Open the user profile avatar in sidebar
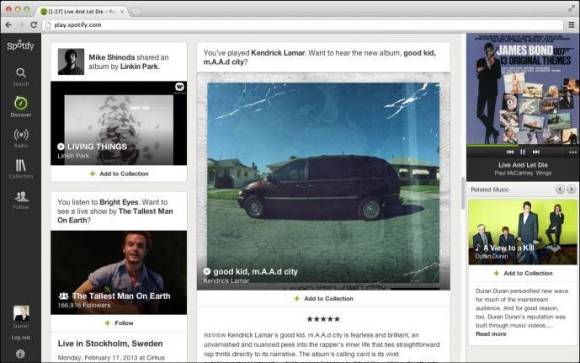This screenshot has width=580, height=363. [x=21, y=313]
